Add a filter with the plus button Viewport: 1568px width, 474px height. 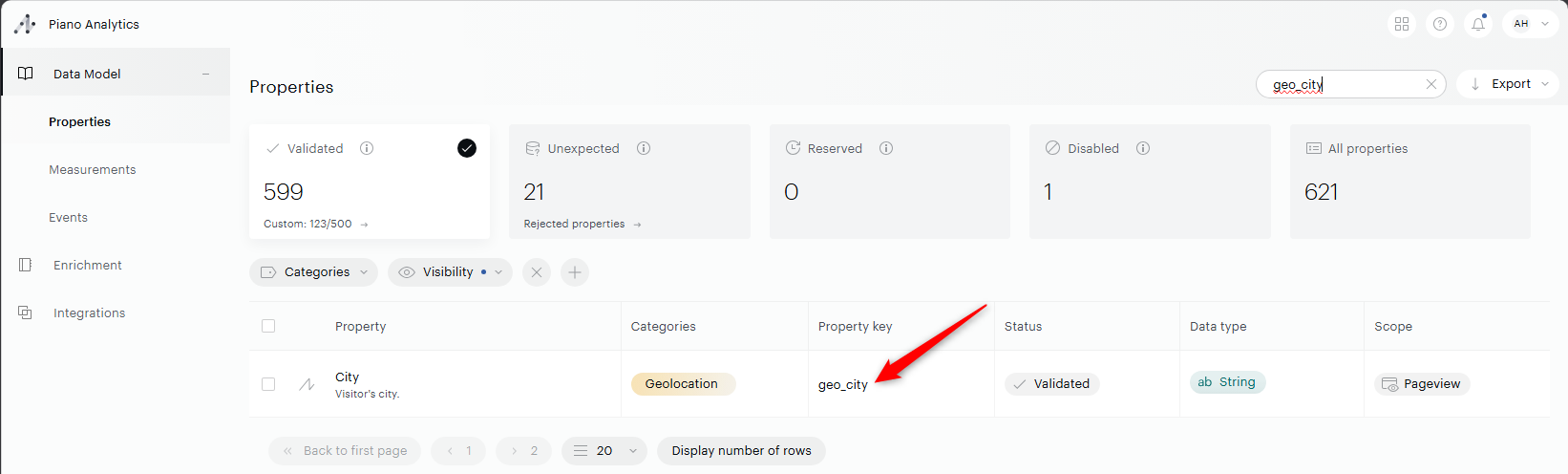575,272
